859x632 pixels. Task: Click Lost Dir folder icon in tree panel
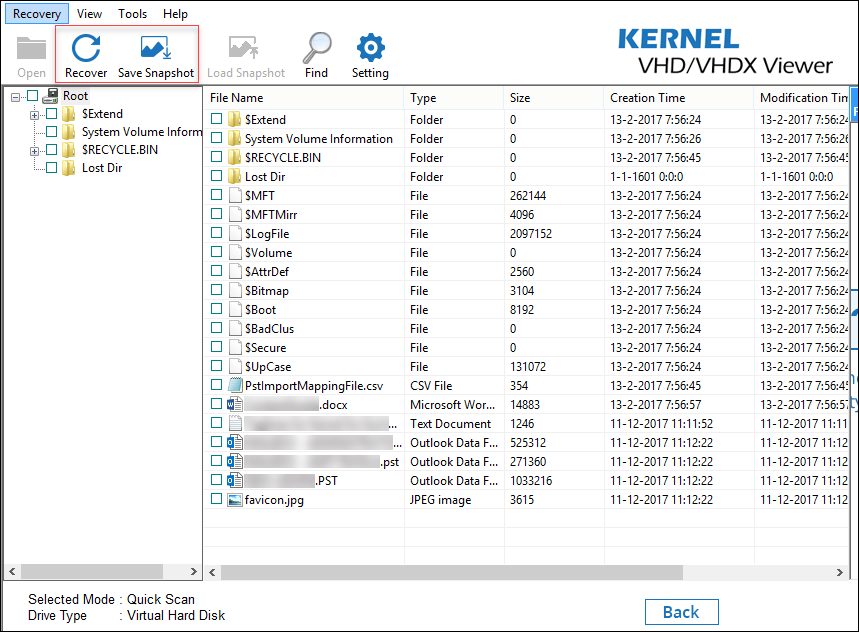68,168
